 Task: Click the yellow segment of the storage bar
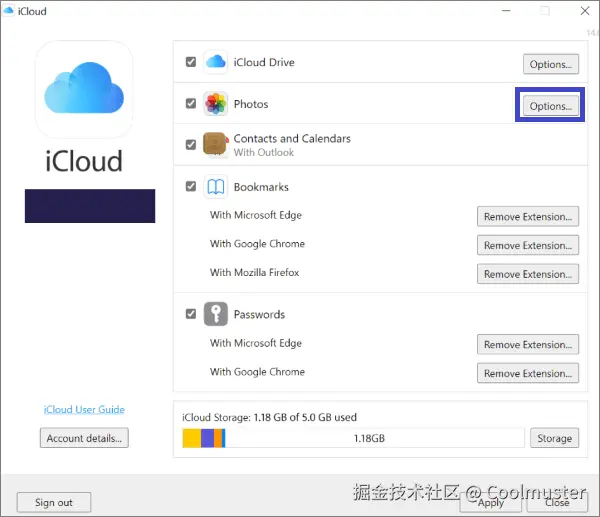pos(192,438)
